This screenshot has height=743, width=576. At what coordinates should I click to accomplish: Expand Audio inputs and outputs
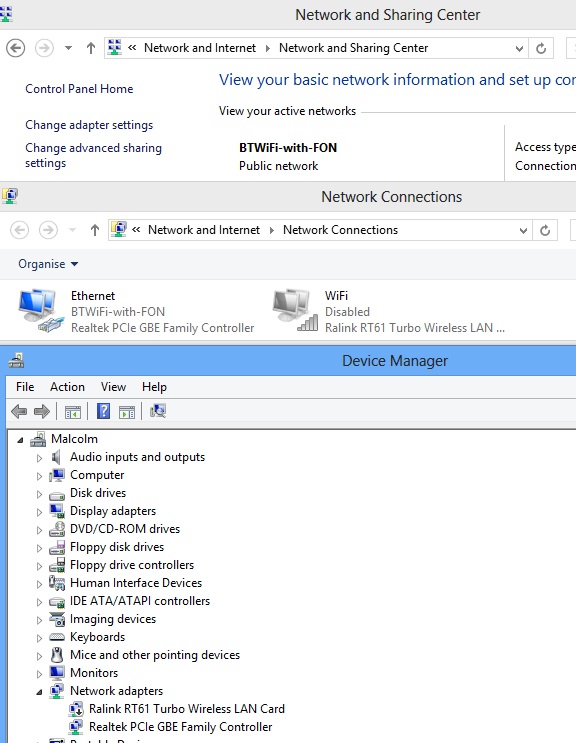tap(39, 458)
